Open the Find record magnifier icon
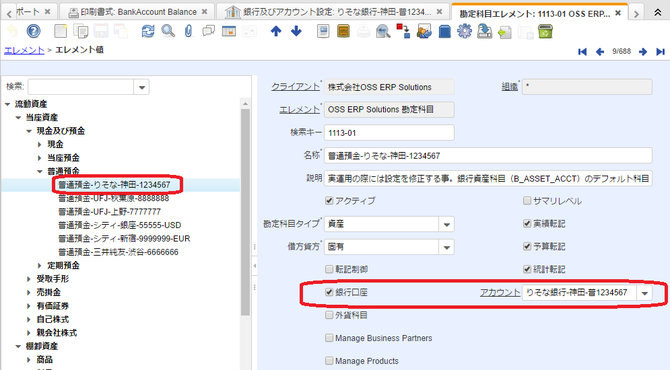The image size is (670, 370). click(168, 31)
